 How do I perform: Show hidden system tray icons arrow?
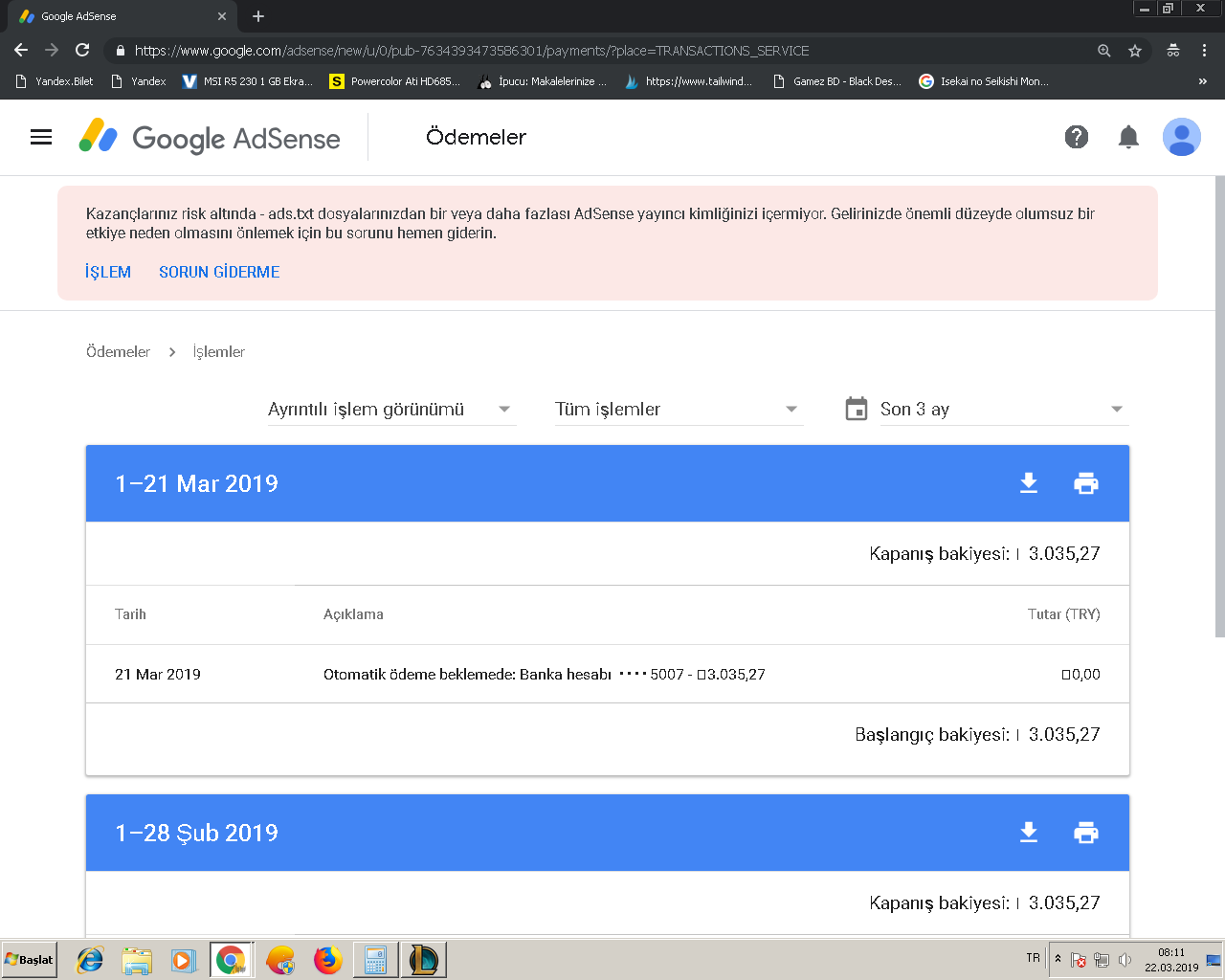[1058, 959]
